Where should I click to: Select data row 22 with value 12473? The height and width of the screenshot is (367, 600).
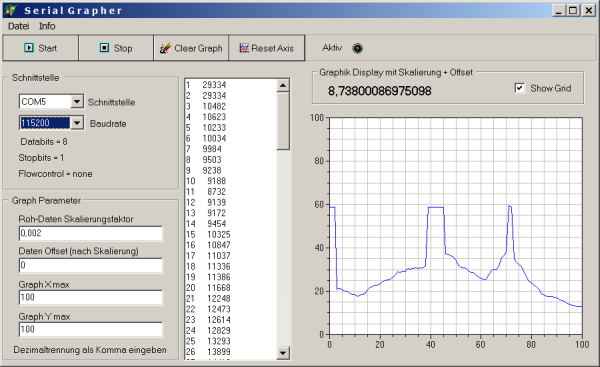tap(231, 309)
